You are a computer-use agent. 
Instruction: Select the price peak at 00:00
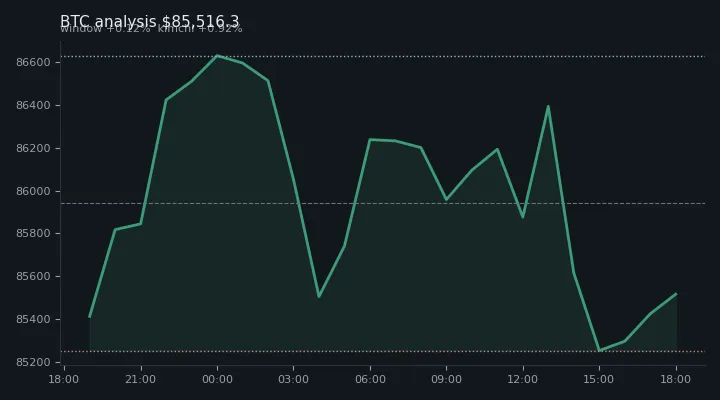[217, 56]
